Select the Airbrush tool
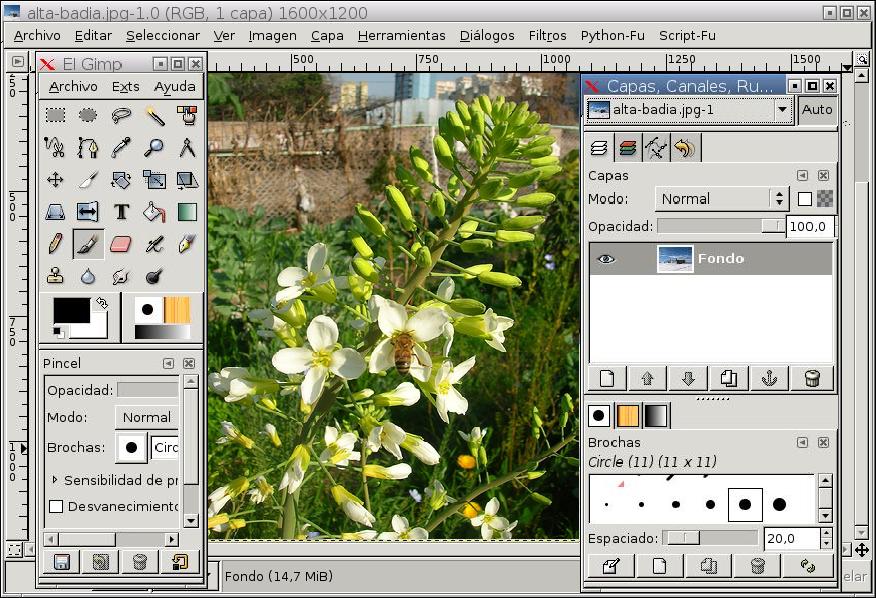 click(154, 244)
